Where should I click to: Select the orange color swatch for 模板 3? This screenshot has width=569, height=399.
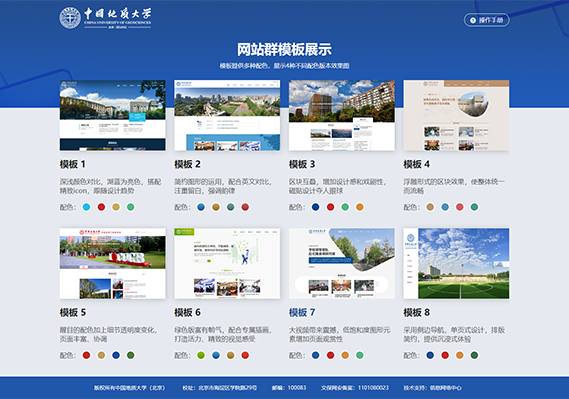(x=360, y=207)
